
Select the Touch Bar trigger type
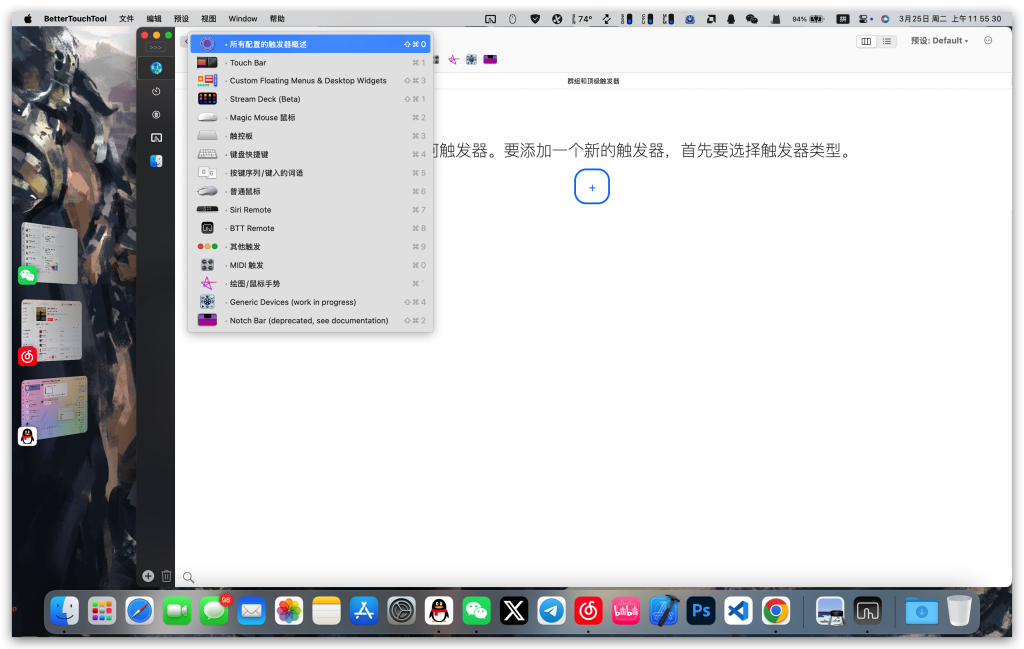[x=310, y=63]
